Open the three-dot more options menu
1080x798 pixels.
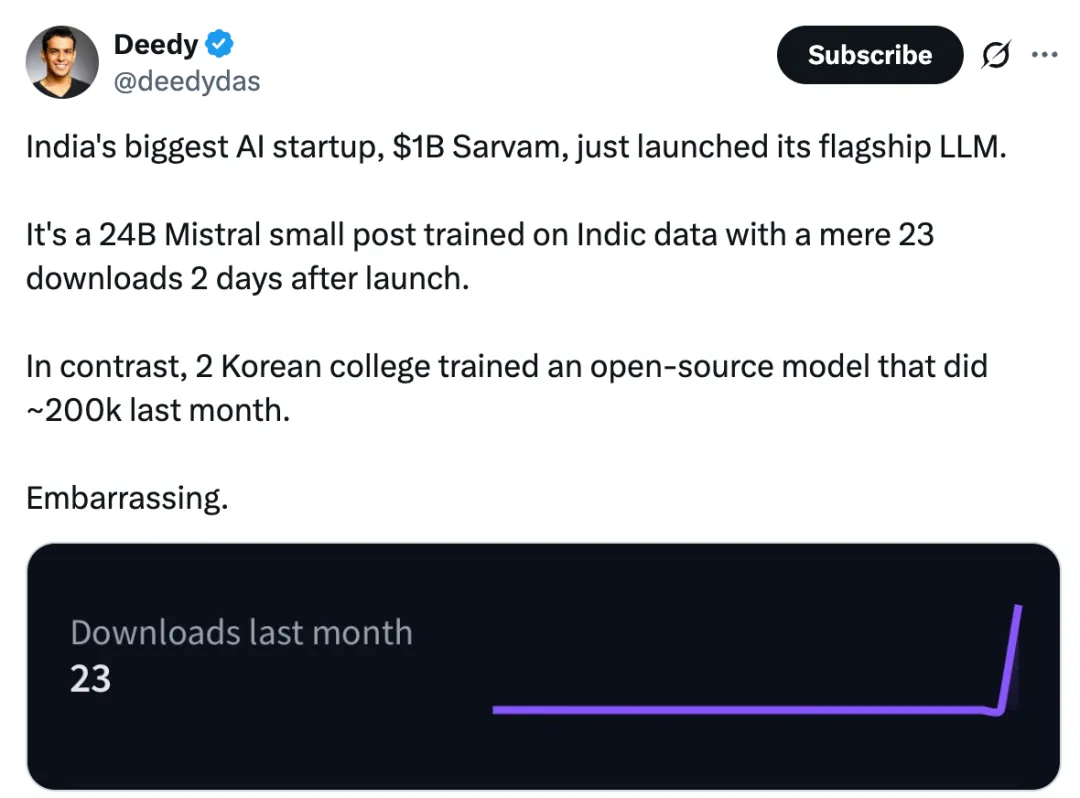coord(1043,55)
